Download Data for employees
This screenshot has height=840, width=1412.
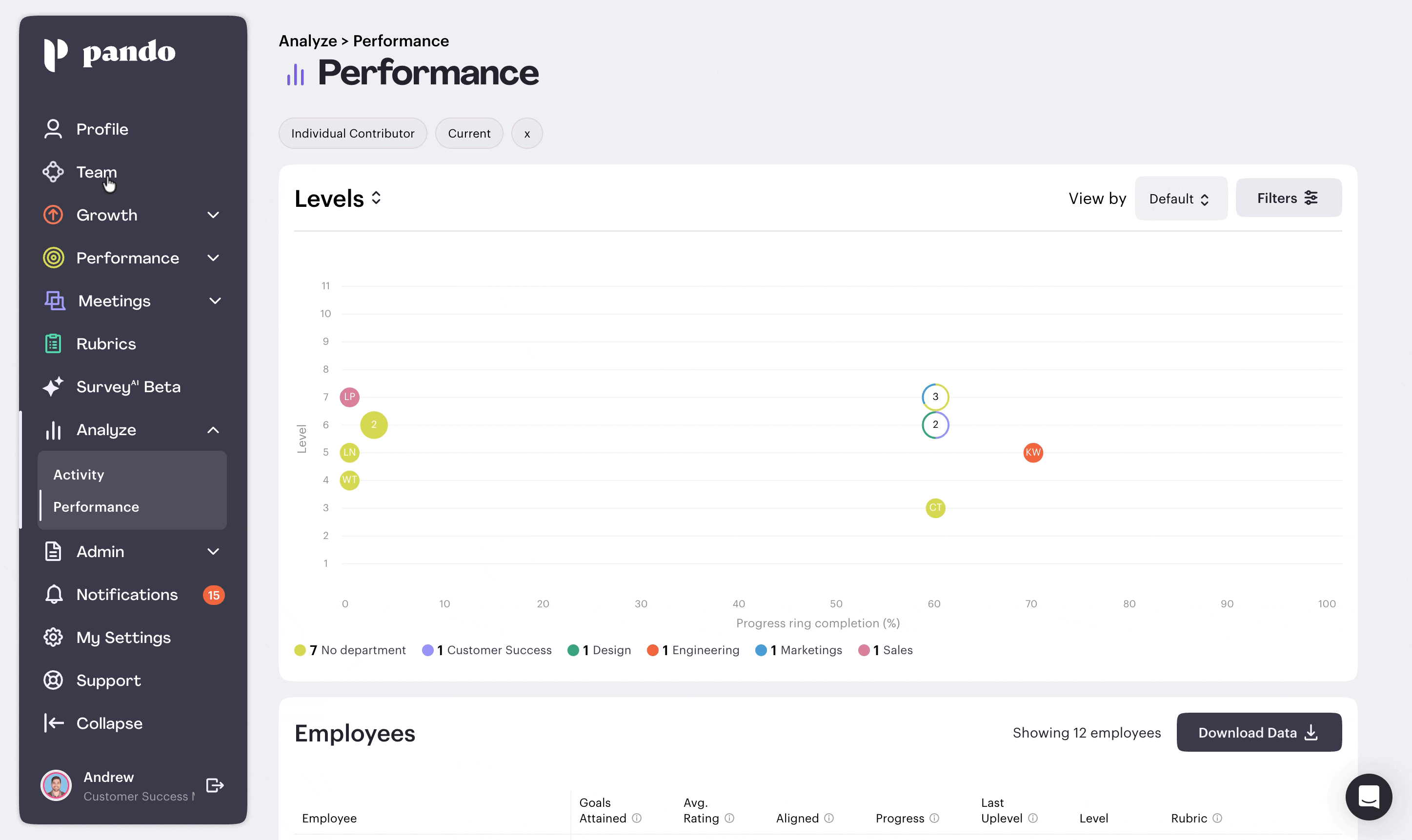(x=1259, y=733)
